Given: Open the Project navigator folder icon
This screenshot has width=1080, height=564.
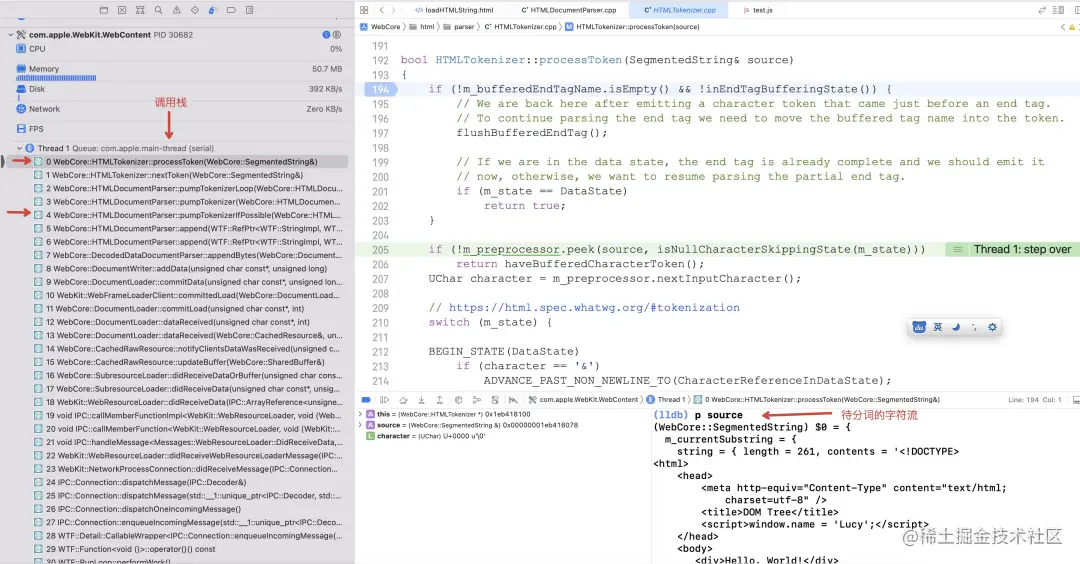Looking at the screenshot, I should (x=103, y=10).
